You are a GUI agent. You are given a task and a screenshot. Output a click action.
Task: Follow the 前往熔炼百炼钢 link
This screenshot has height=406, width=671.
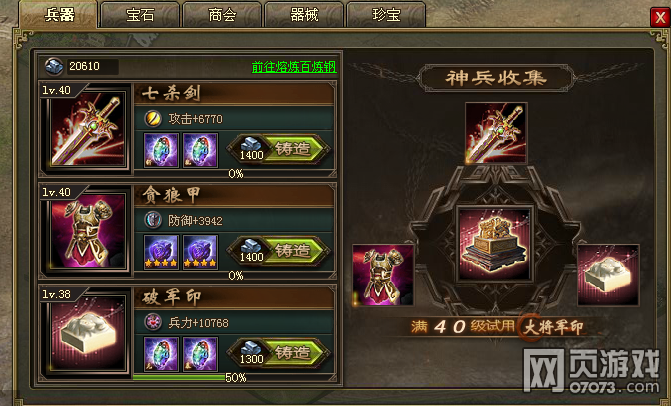click(294, 67)
